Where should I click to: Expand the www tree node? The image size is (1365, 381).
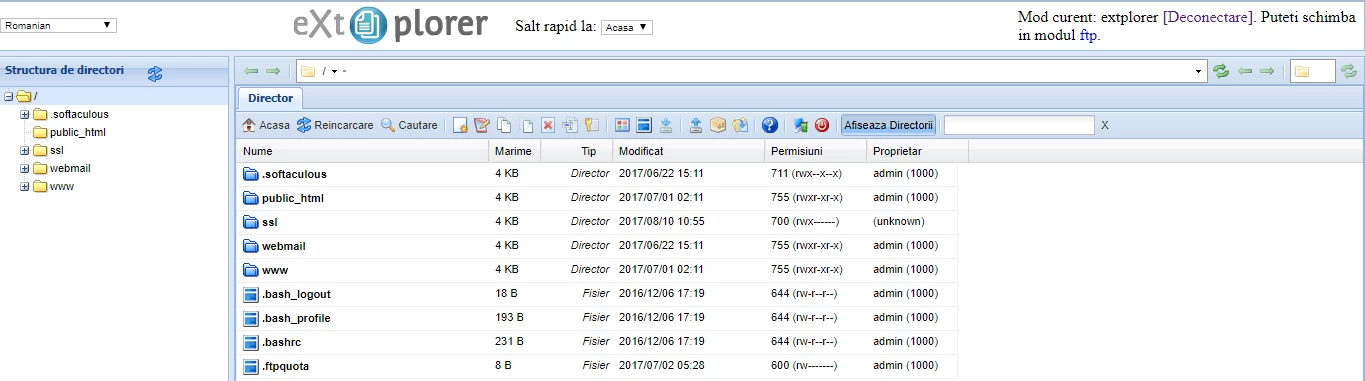(25, 186)
